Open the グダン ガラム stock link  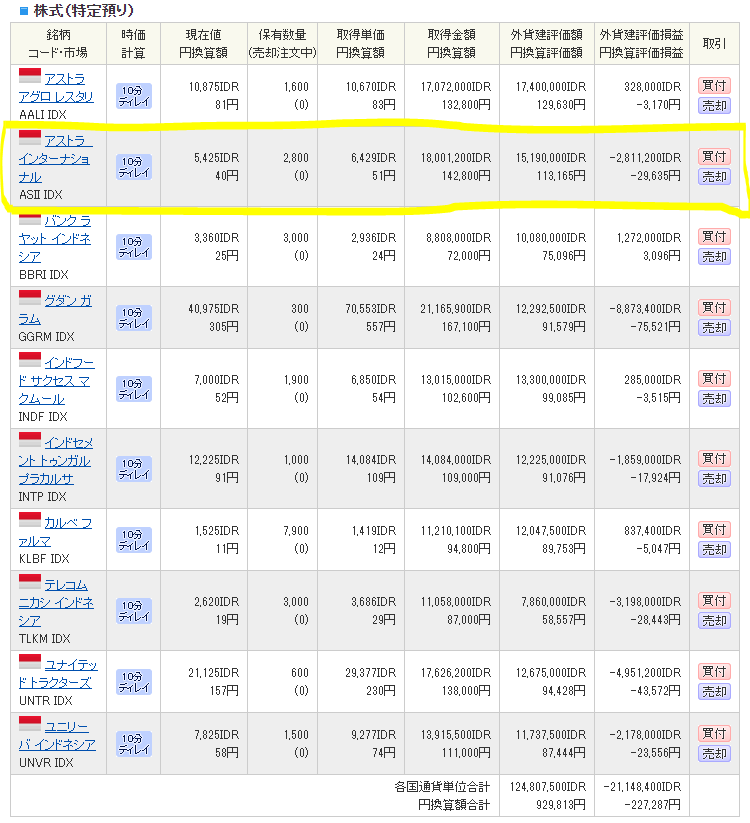point(67,301)
